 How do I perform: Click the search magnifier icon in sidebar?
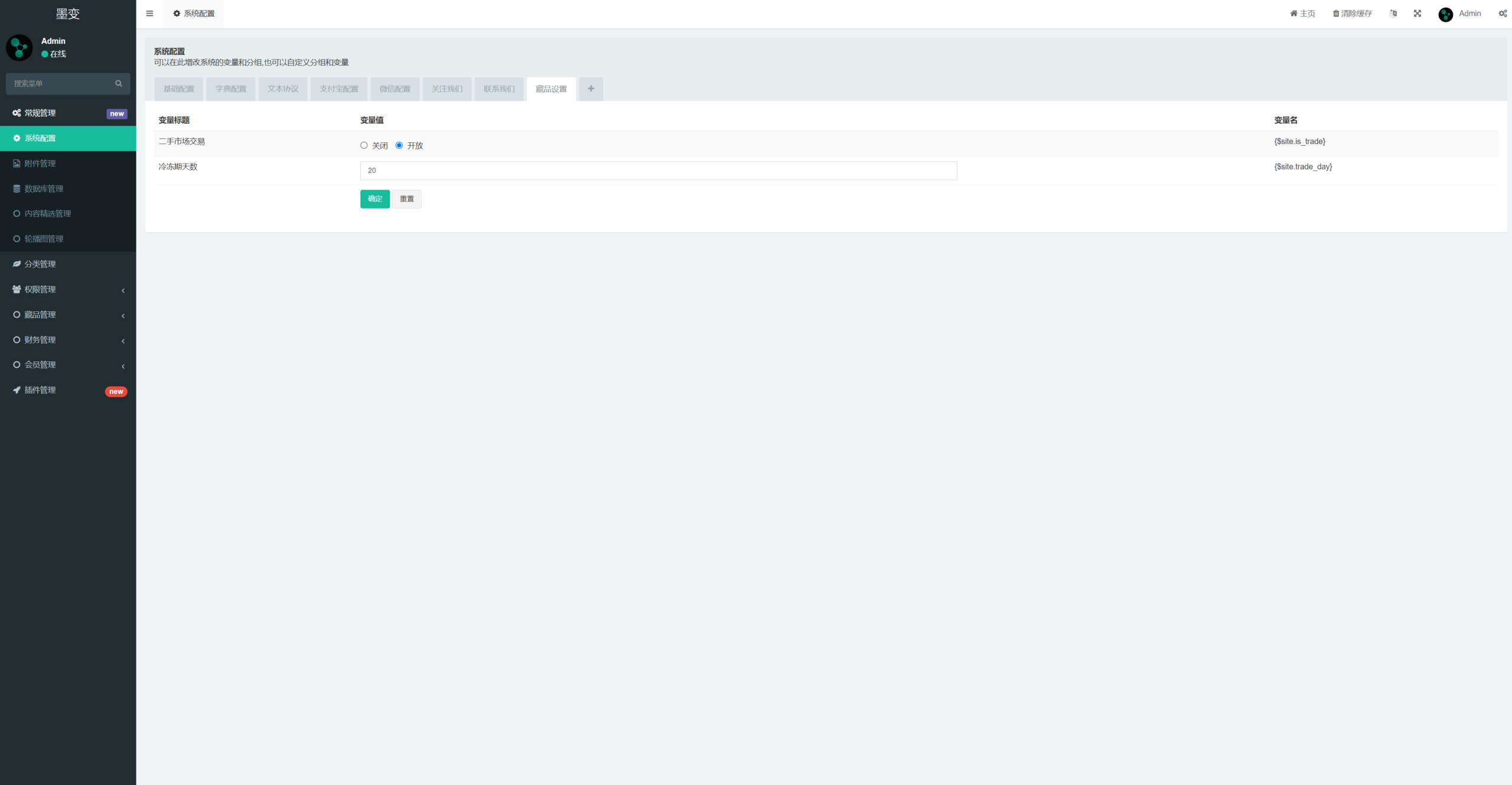coord(119,83)
